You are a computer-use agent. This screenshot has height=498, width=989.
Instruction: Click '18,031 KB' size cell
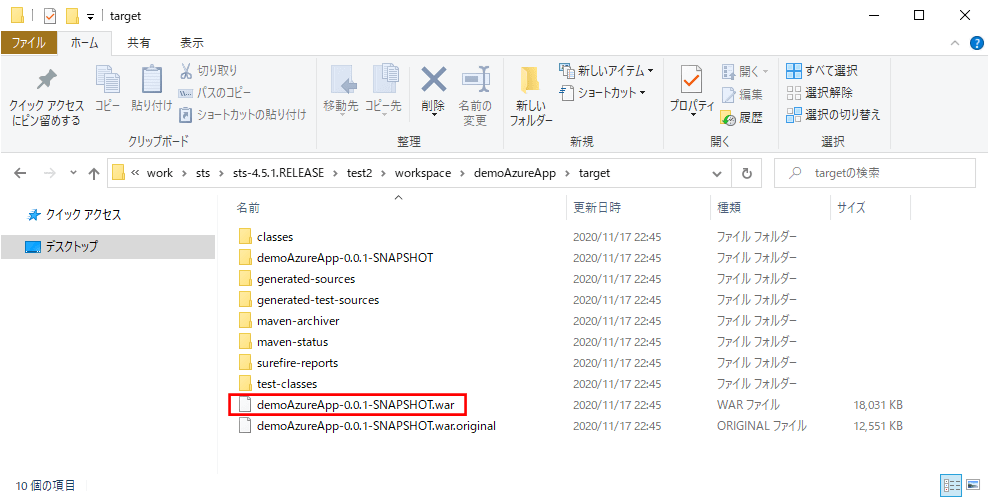pyautogui.click(x=877, y=405)
